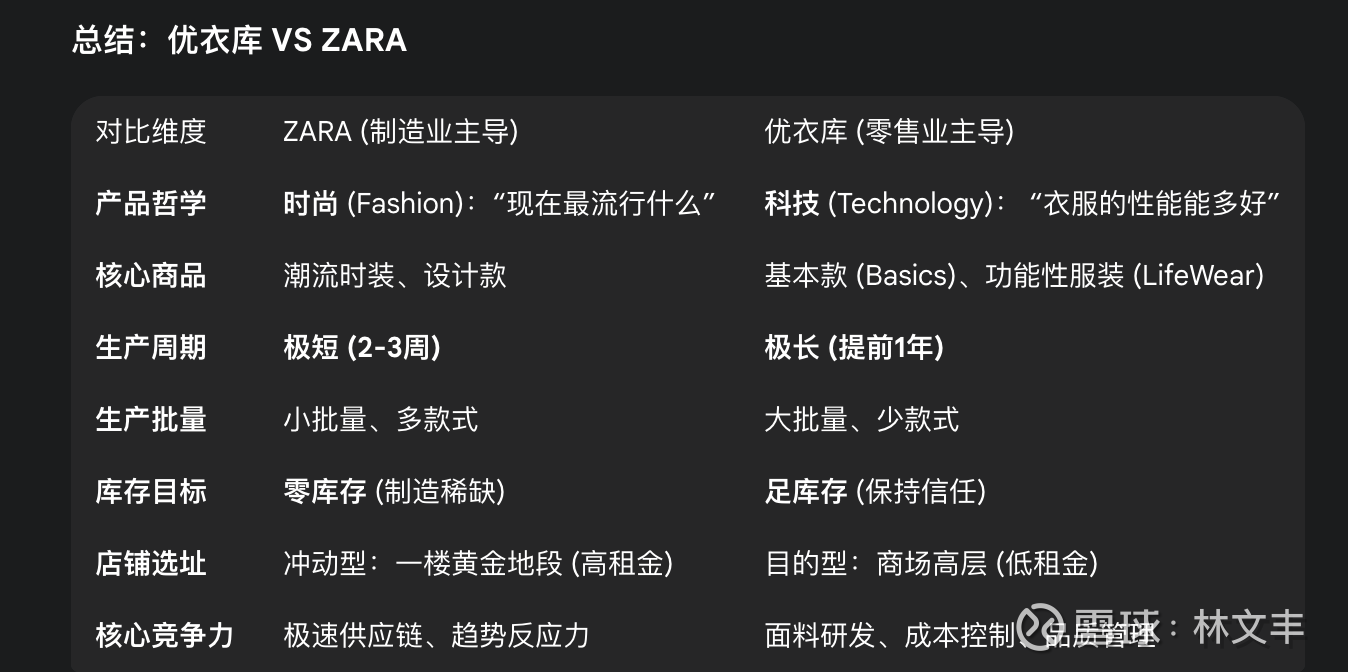
Task: Click the 库存目标 row label
Action: (151, 491)
